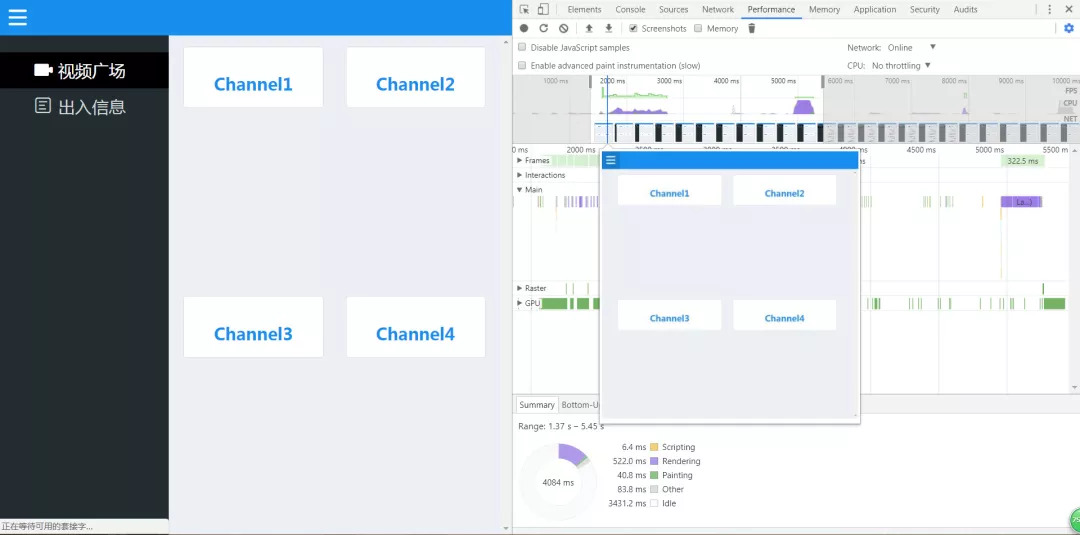1080x535 pixels.
Task: Check Disable JavaScript samples
Action: (522, 48)
